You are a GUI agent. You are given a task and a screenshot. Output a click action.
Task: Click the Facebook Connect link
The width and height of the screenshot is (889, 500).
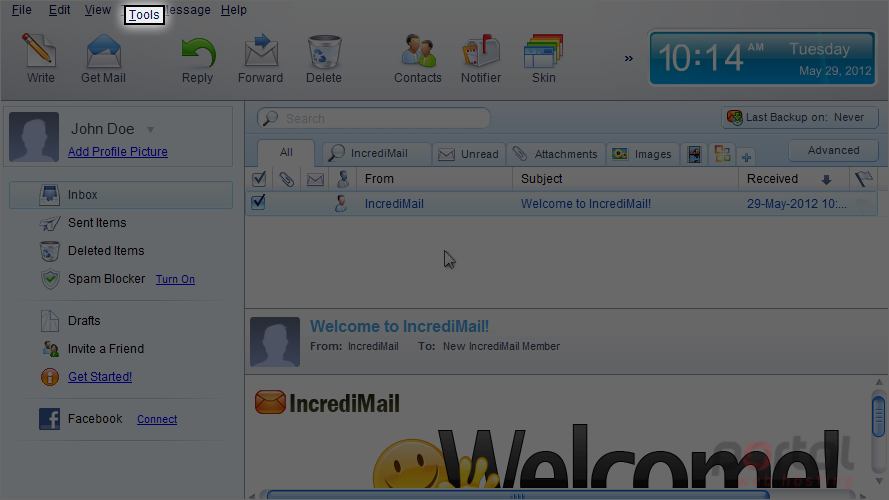(x=157, y=420)
